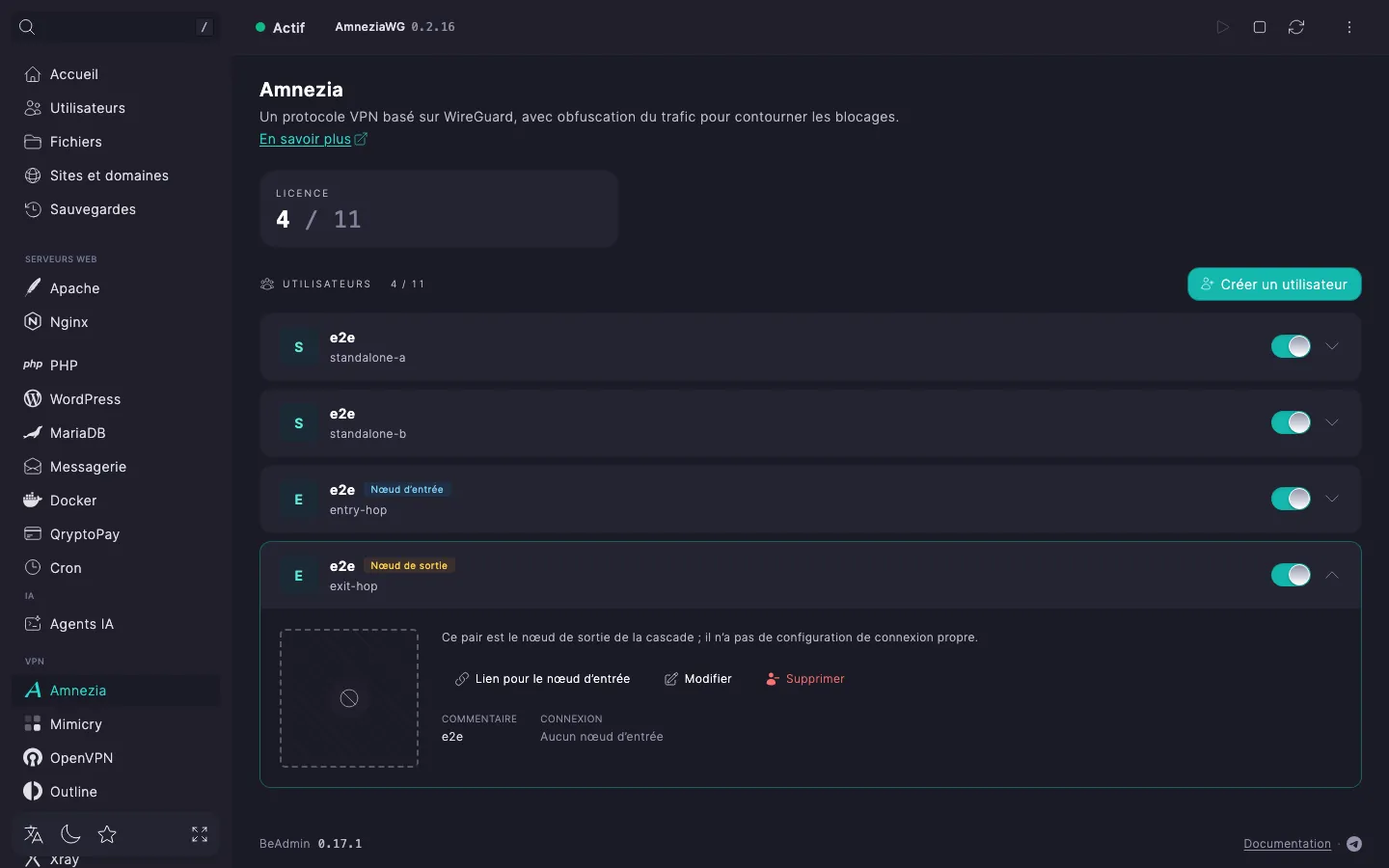Open Fichiers in the sidebar
The height and width of the screenshot is (868, 1389).
116,142
